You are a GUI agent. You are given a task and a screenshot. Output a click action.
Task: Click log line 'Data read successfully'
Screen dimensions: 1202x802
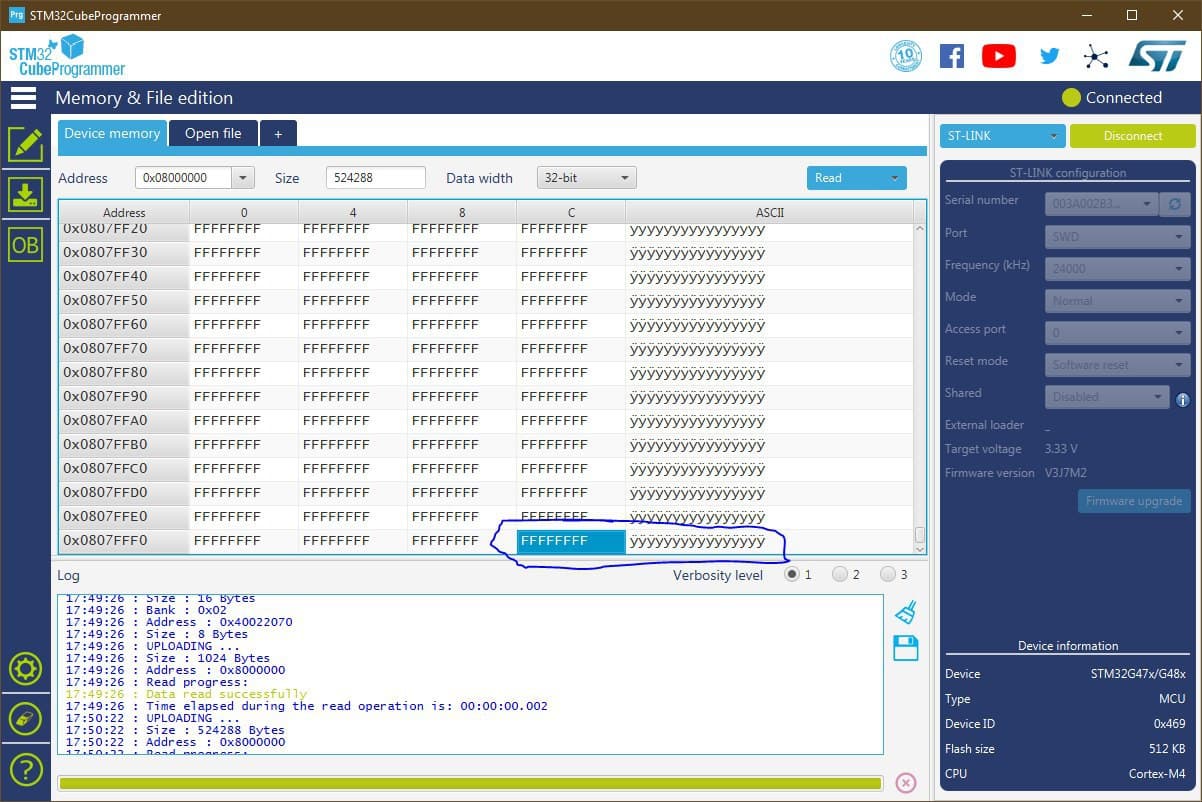[x=226, y=694]
